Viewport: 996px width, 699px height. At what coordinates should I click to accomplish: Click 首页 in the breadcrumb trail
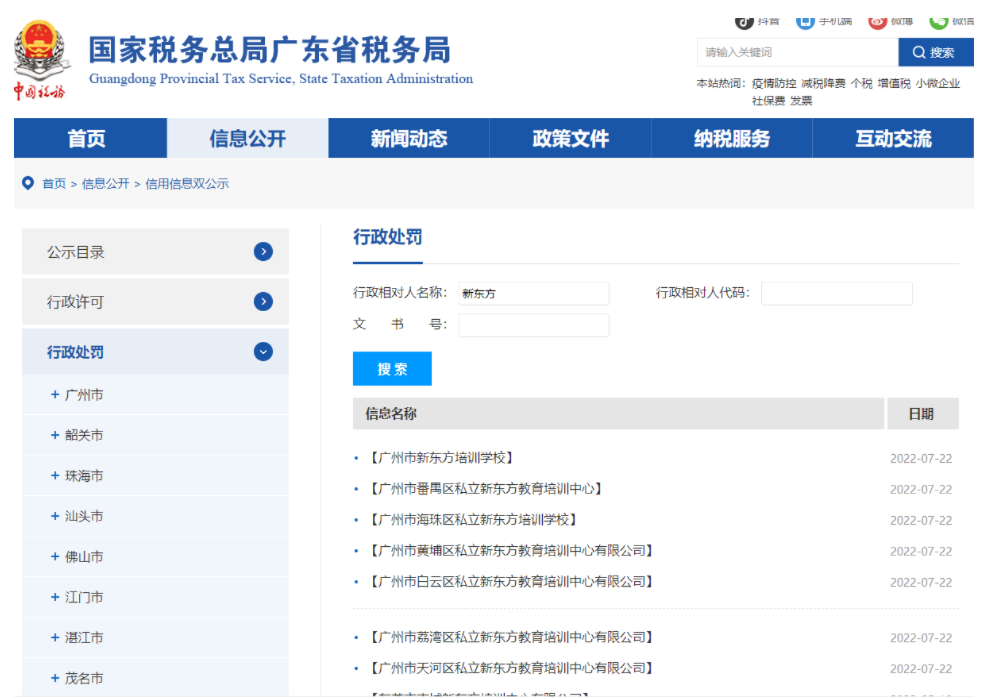54,184
